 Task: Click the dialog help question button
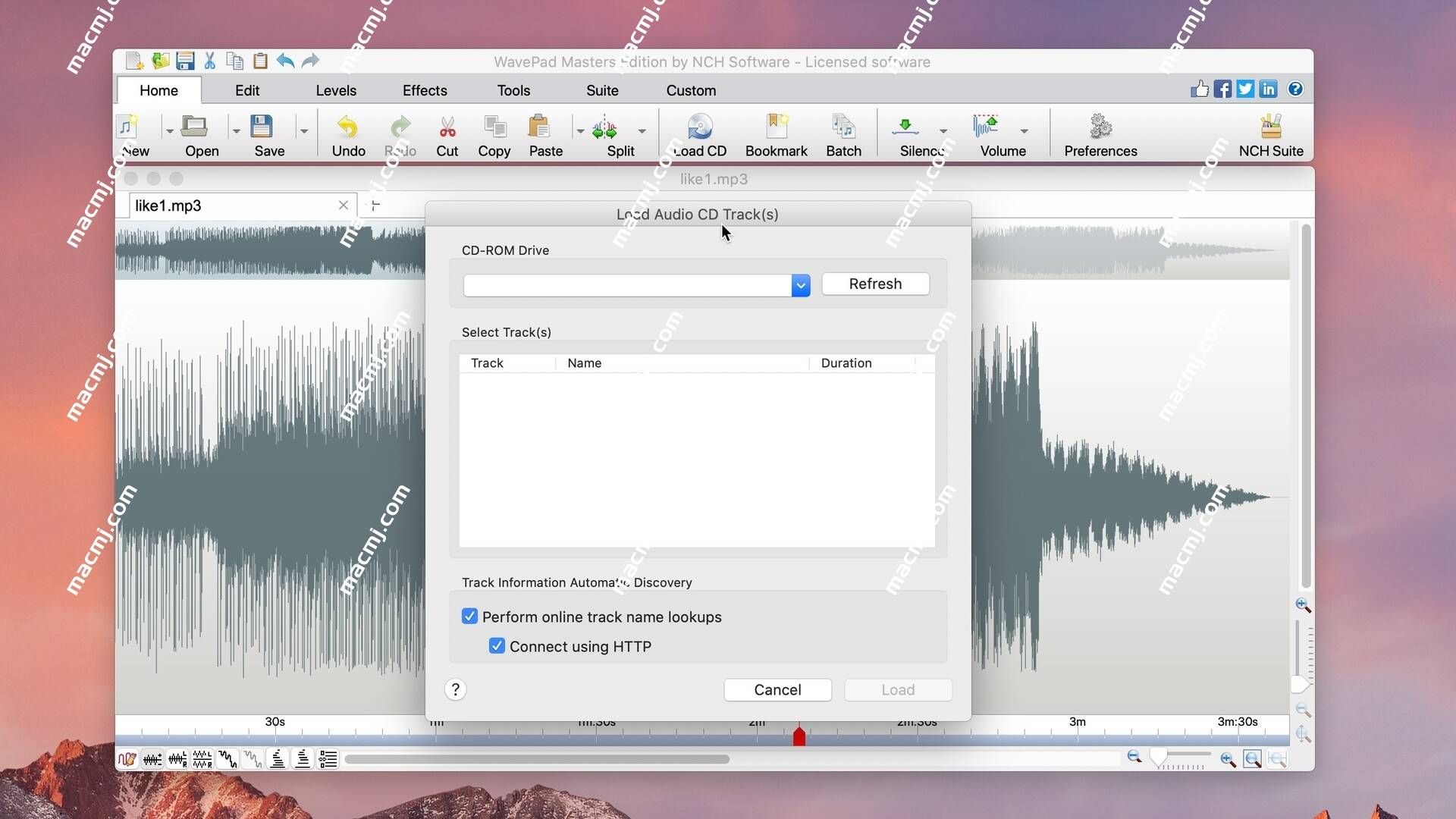(455, 689)
